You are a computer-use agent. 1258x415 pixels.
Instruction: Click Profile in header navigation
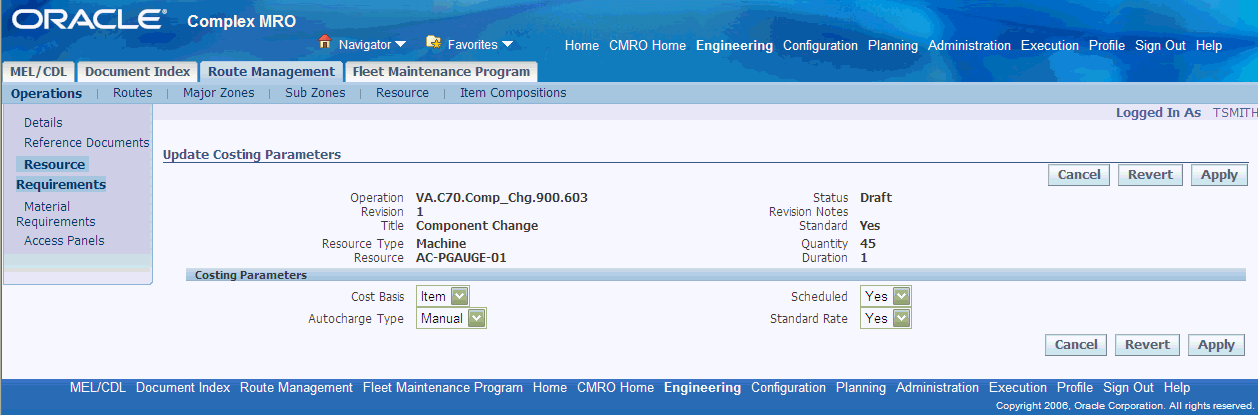pos(1107,45)
